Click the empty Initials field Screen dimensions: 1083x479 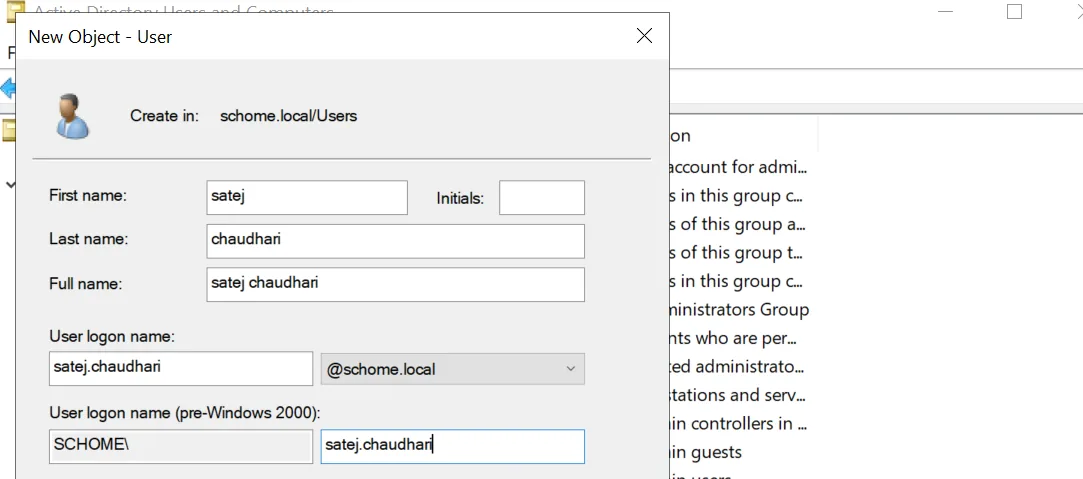point(542,197)
